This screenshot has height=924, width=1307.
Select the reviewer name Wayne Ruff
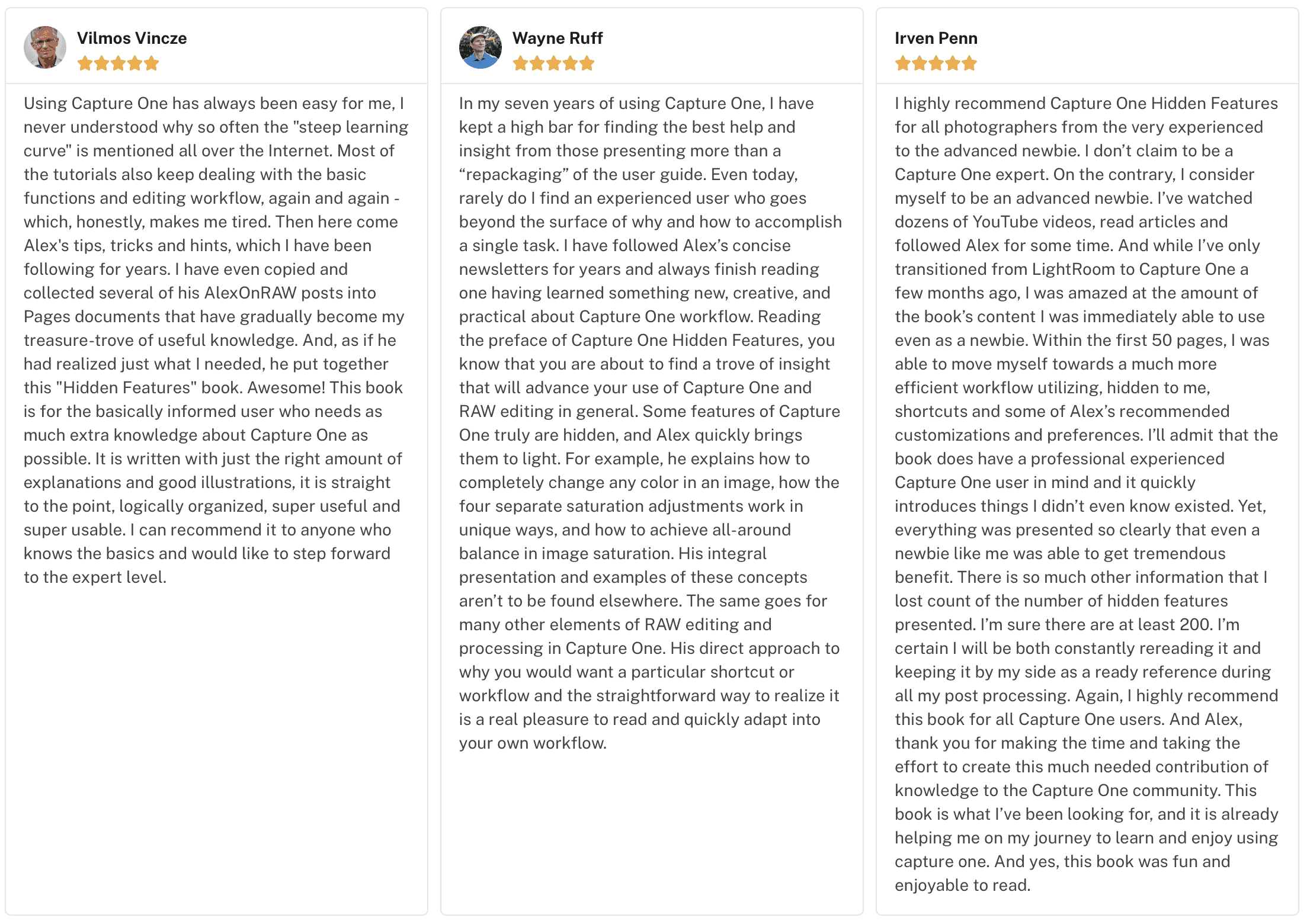pyautogui.click(x=558, y=38)
